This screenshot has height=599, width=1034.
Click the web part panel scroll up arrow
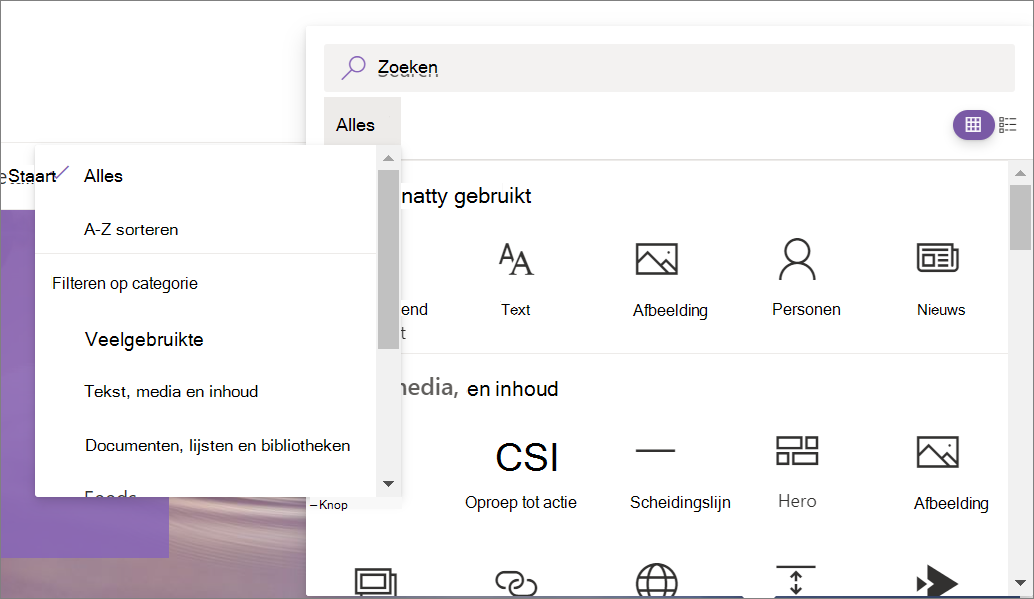point(1020,173)
